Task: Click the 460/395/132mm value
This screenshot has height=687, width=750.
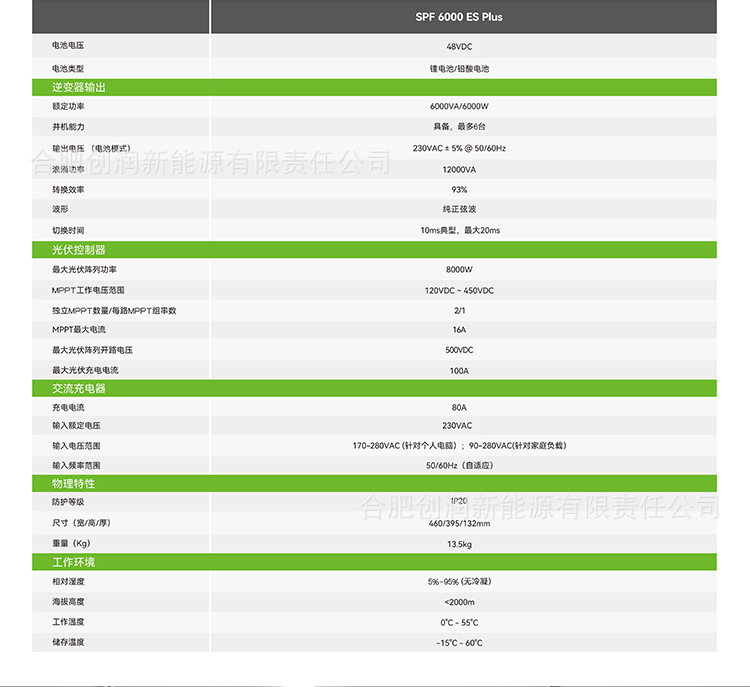Action: (x=459, y=524)
